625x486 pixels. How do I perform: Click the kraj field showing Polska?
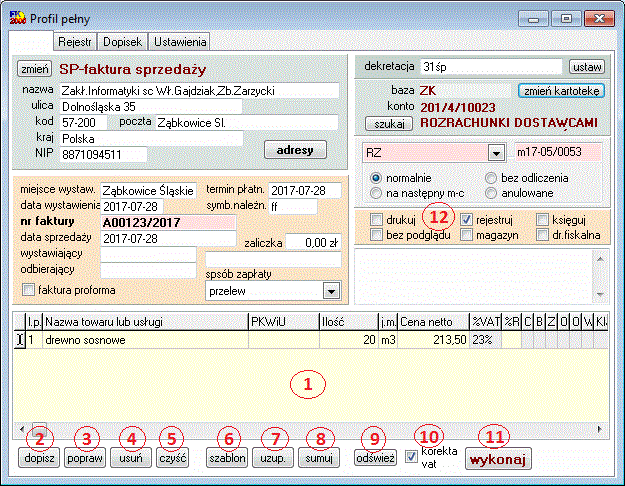pos(151,138)
